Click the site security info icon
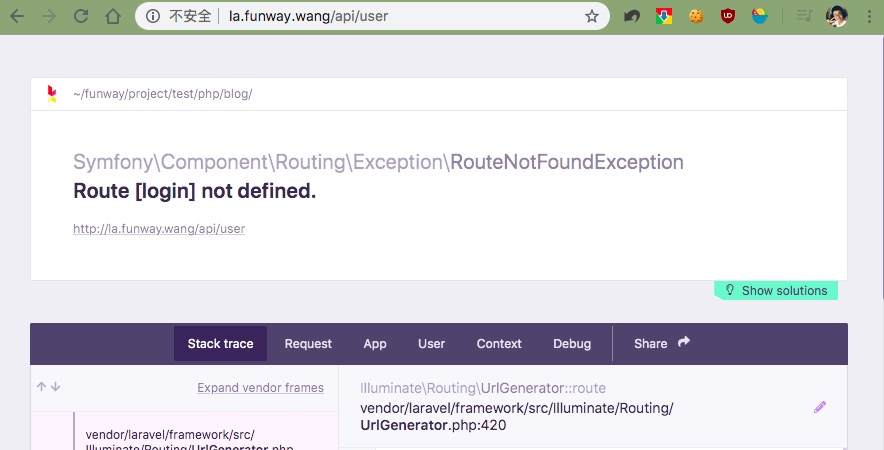The image size is (884, 450). pyautogui.click(x=153, y=16)
